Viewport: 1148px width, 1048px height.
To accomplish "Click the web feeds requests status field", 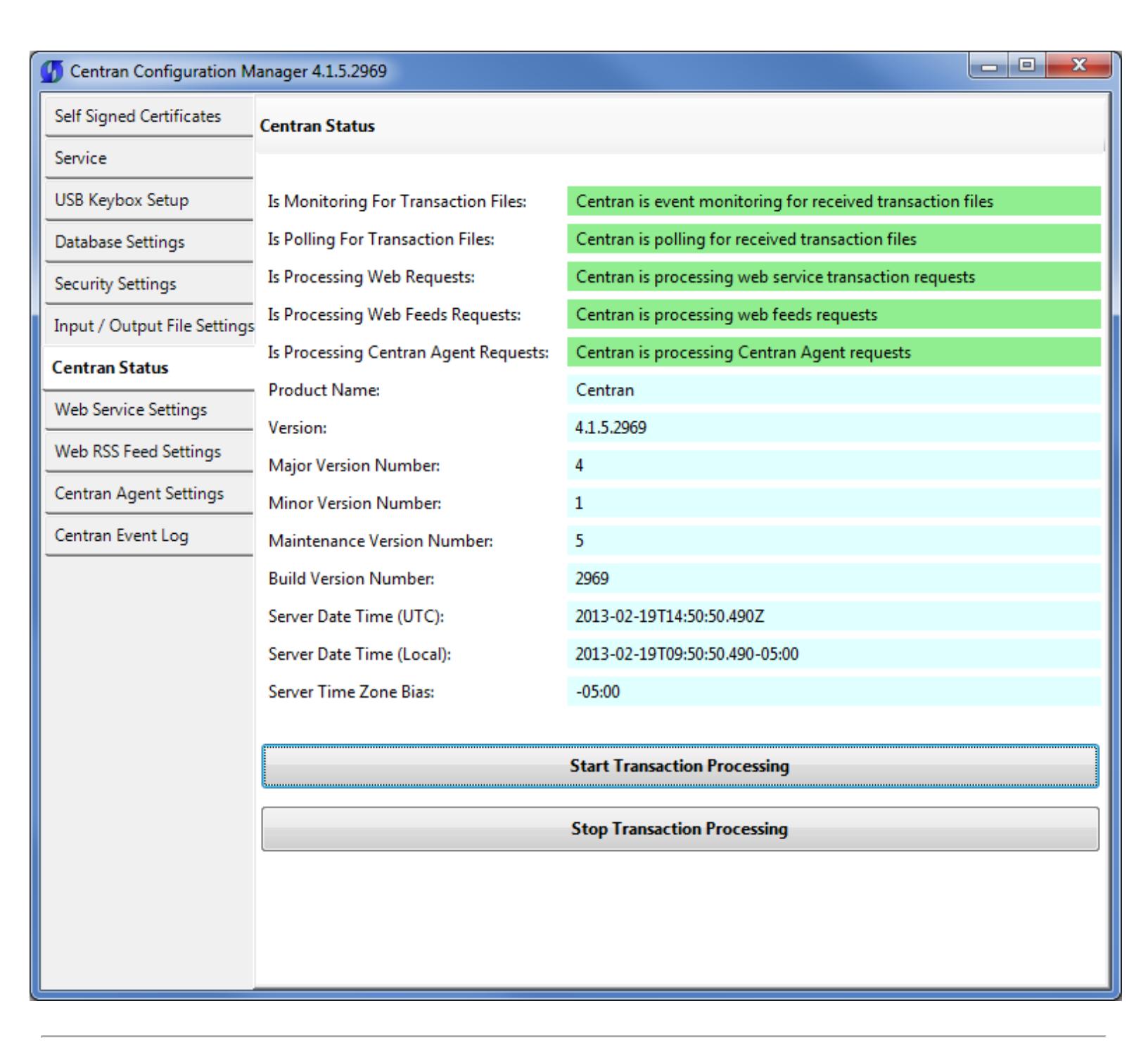I will pos(834,314).
